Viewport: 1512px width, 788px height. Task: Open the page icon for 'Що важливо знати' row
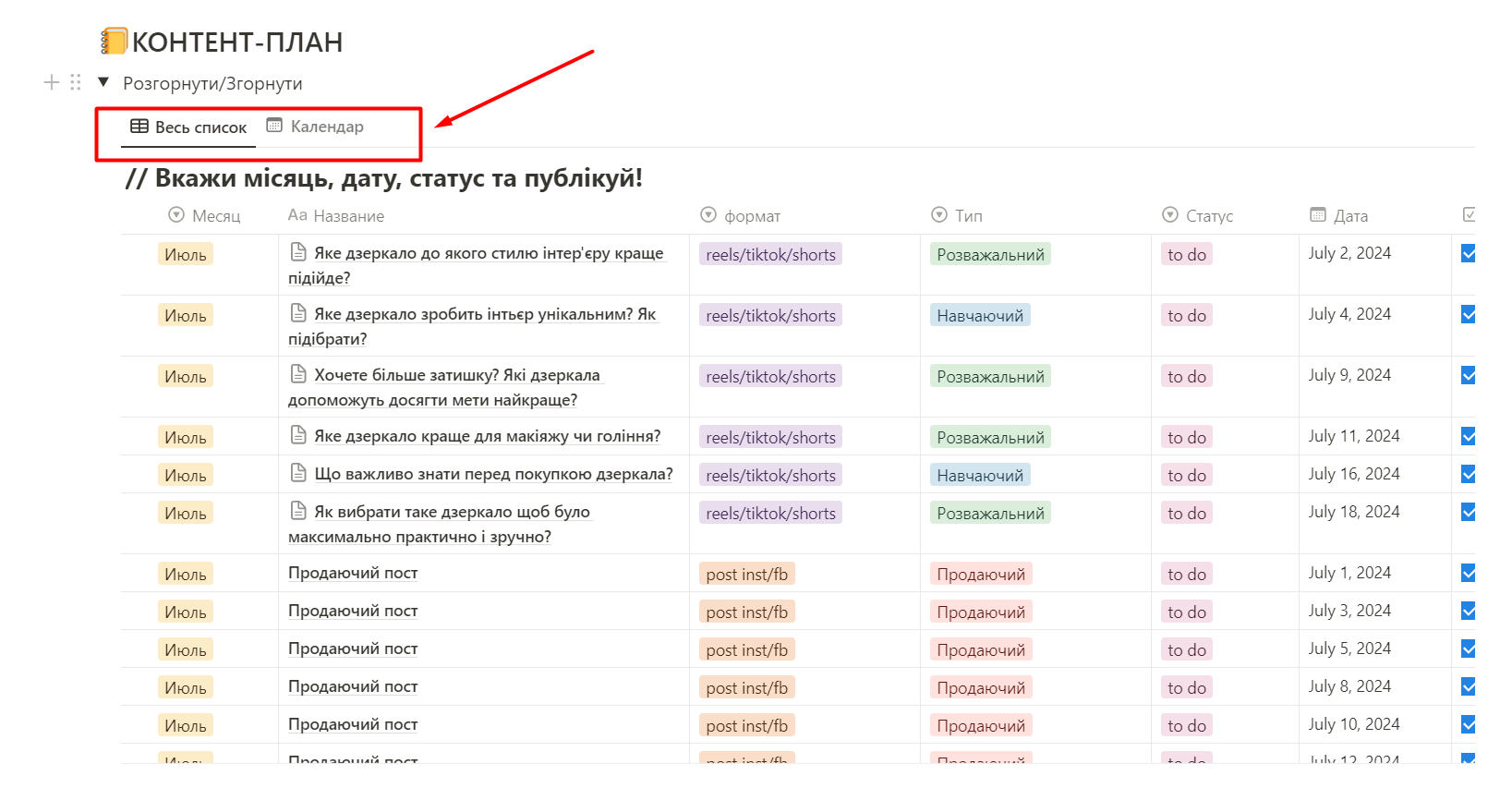[298, 473]
